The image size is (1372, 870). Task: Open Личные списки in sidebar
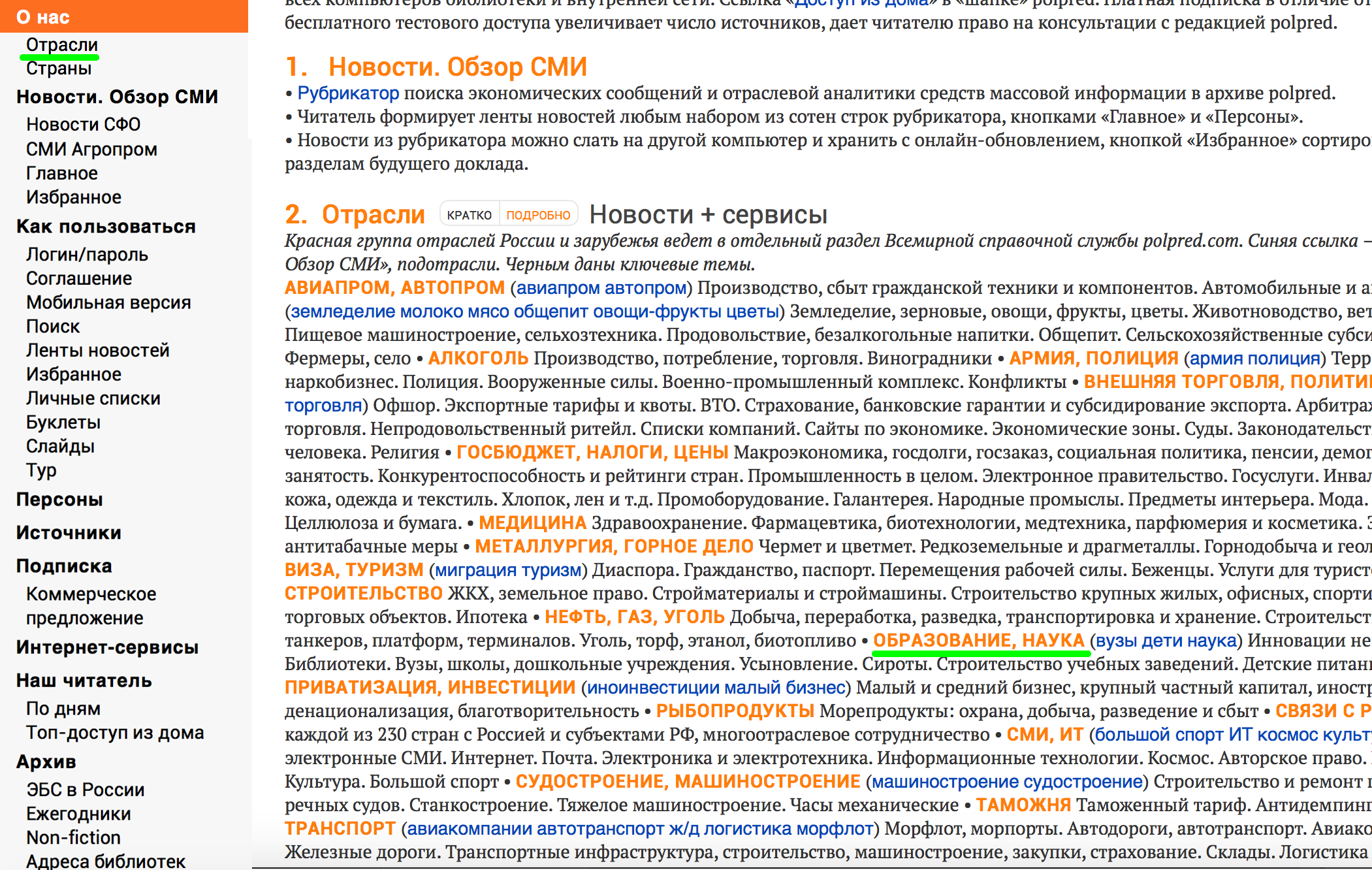click(x=93, y=398)
